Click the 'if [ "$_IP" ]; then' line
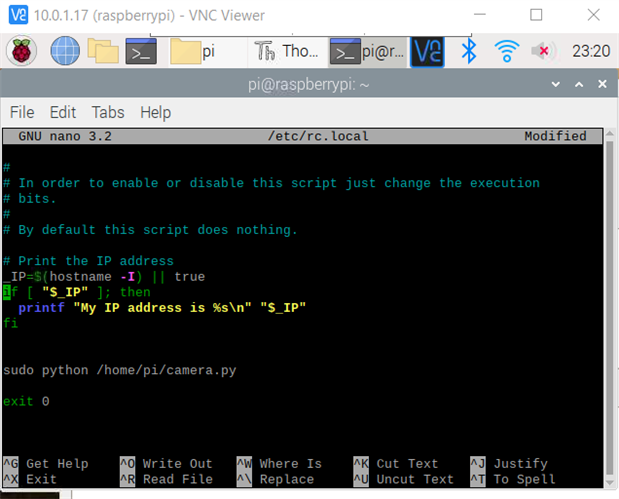The image size is (619, 499). [x=77, y=292]
